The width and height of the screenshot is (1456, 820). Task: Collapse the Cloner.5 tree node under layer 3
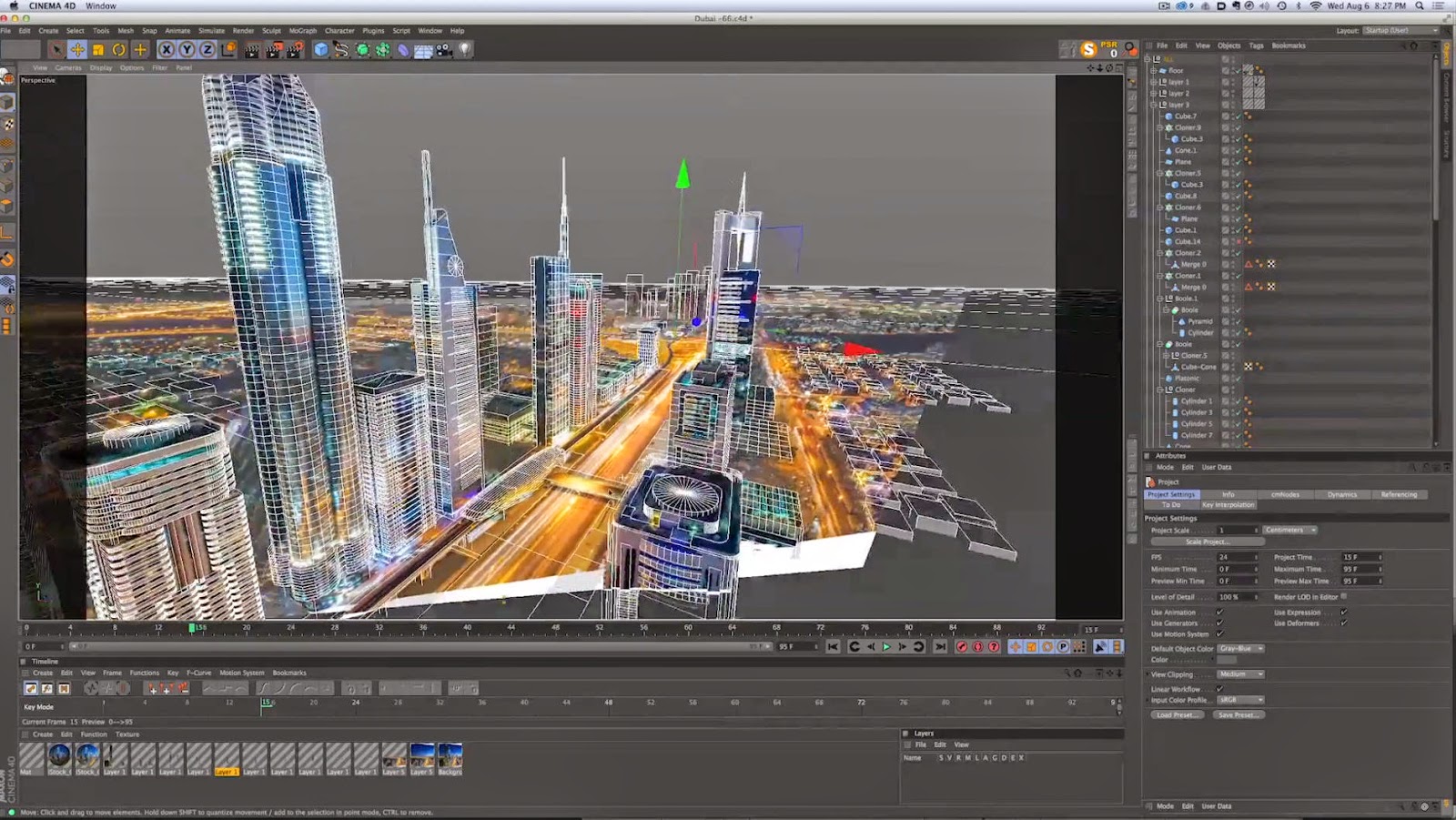point(1159,173)
